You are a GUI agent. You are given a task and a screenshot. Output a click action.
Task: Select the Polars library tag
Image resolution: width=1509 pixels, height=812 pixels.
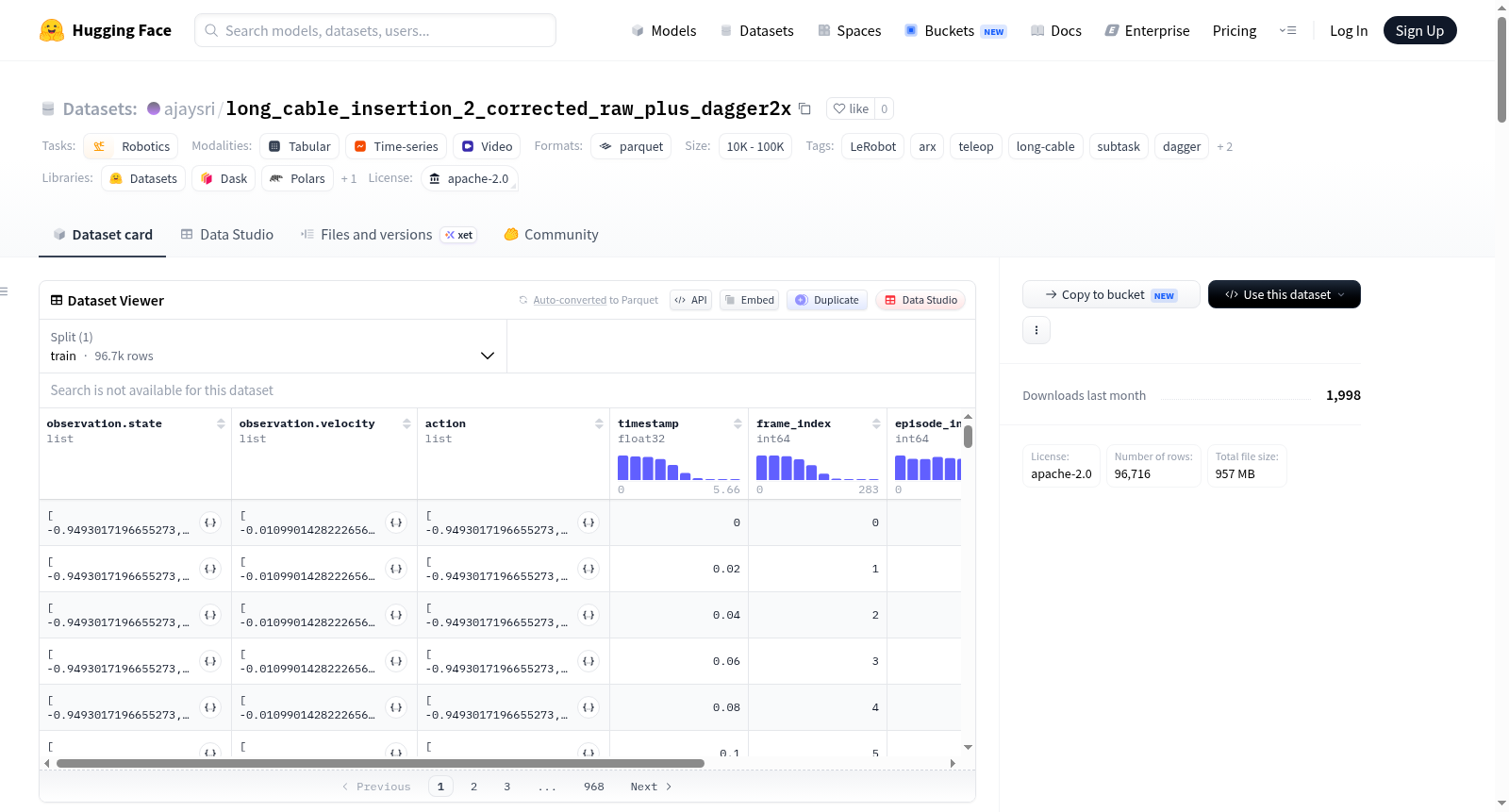(297, 178)
